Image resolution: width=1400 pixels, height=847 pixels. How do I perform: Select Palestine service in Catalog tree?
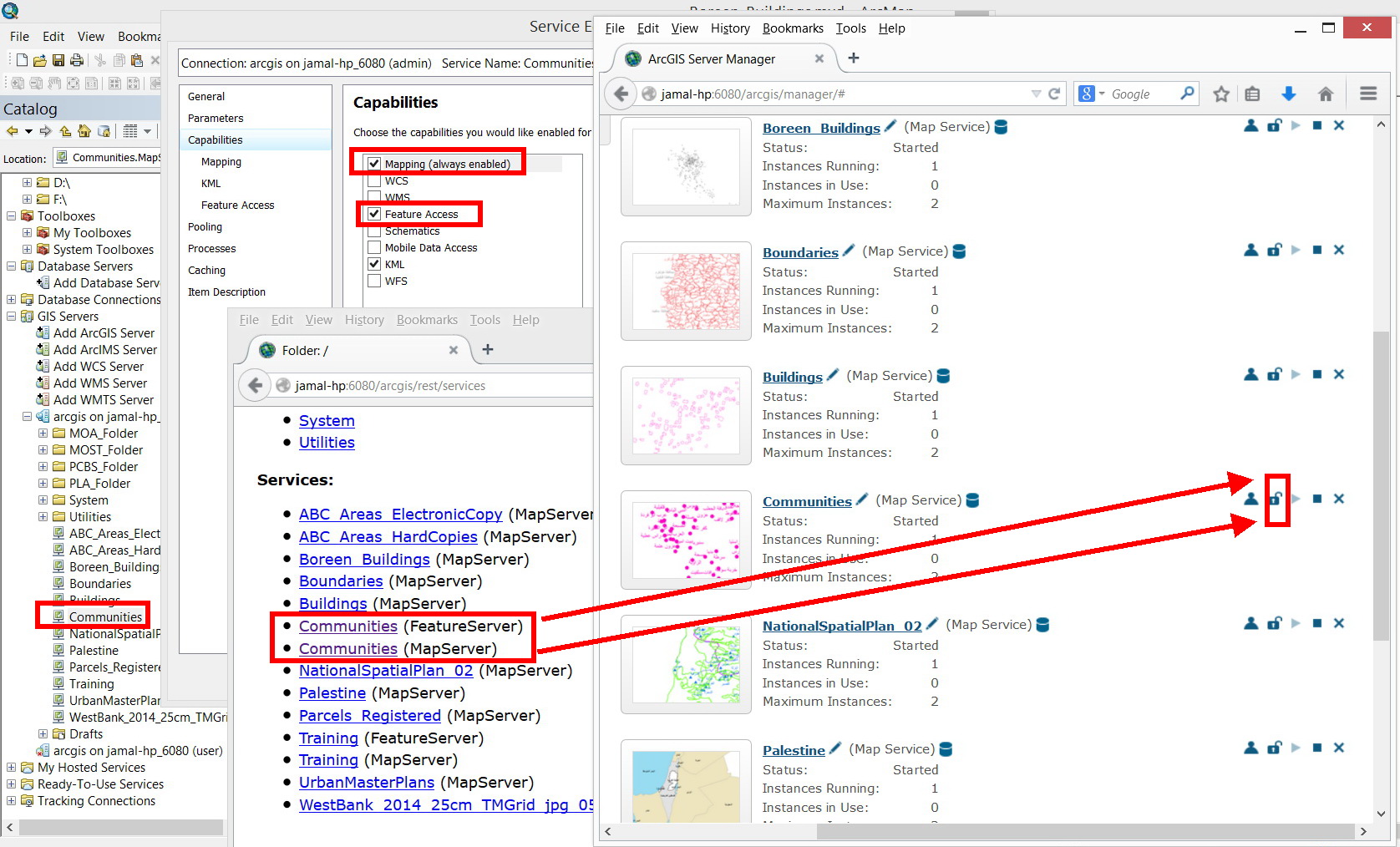(94, 650)
